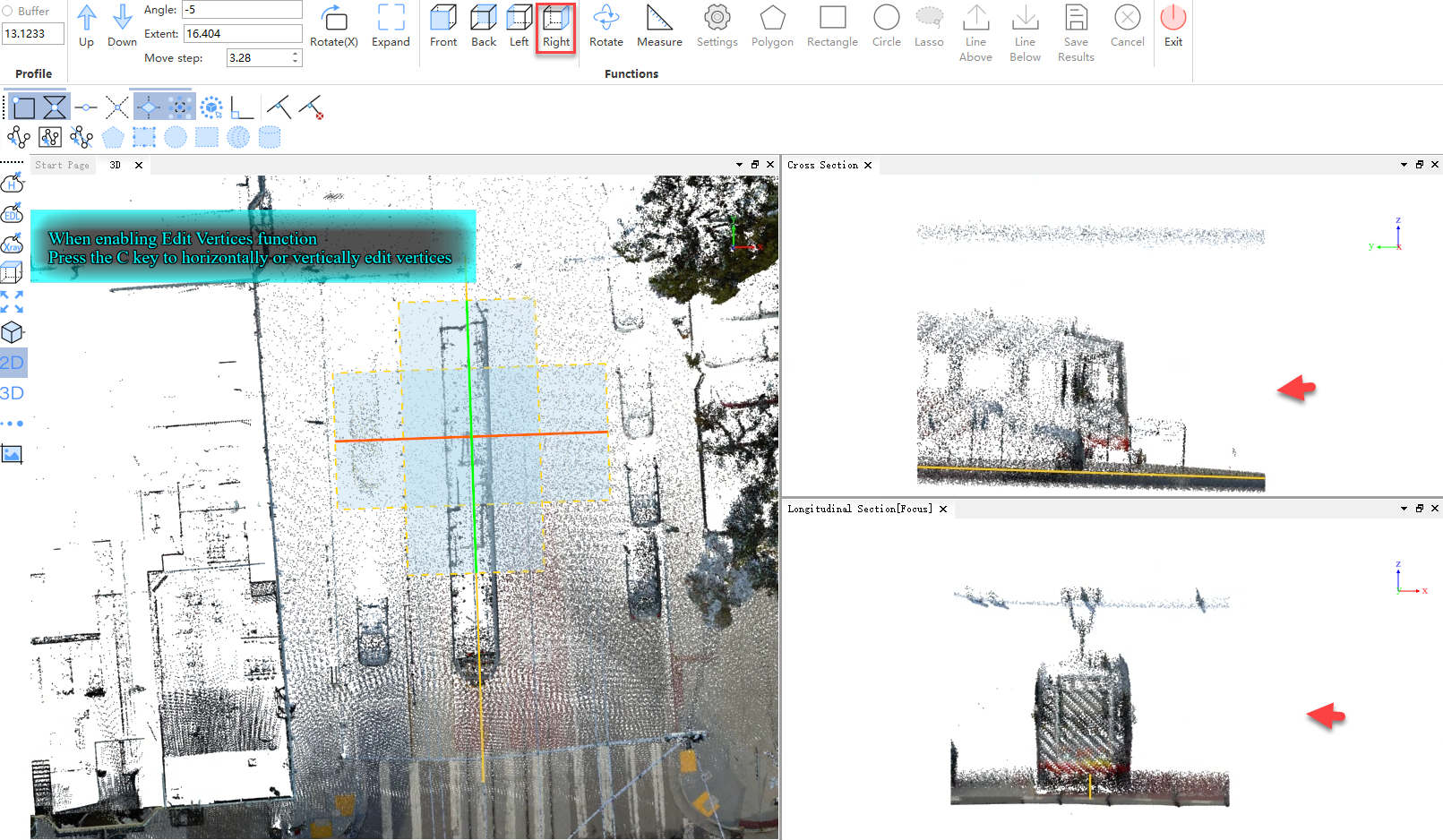
Task: Select the Cross Section tab
Action: coord(823,165)
